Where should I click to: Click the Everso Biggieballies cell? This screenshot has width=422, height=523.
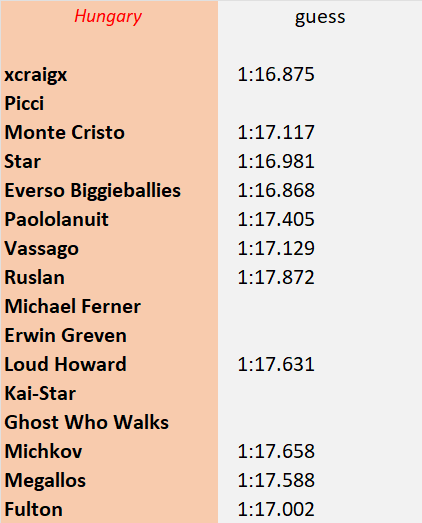point(109,190)
